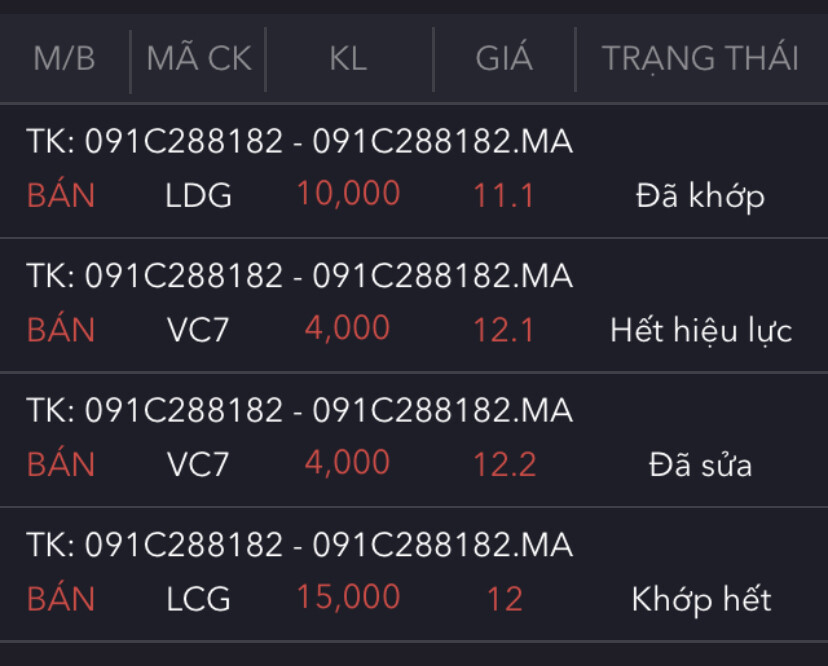Click the MÃ CK column header
The image size is (828, 666).
199,59
